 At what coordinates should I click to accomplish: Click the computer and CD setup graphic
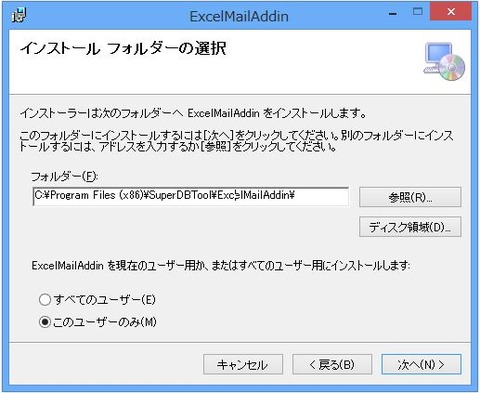[444, 62]
